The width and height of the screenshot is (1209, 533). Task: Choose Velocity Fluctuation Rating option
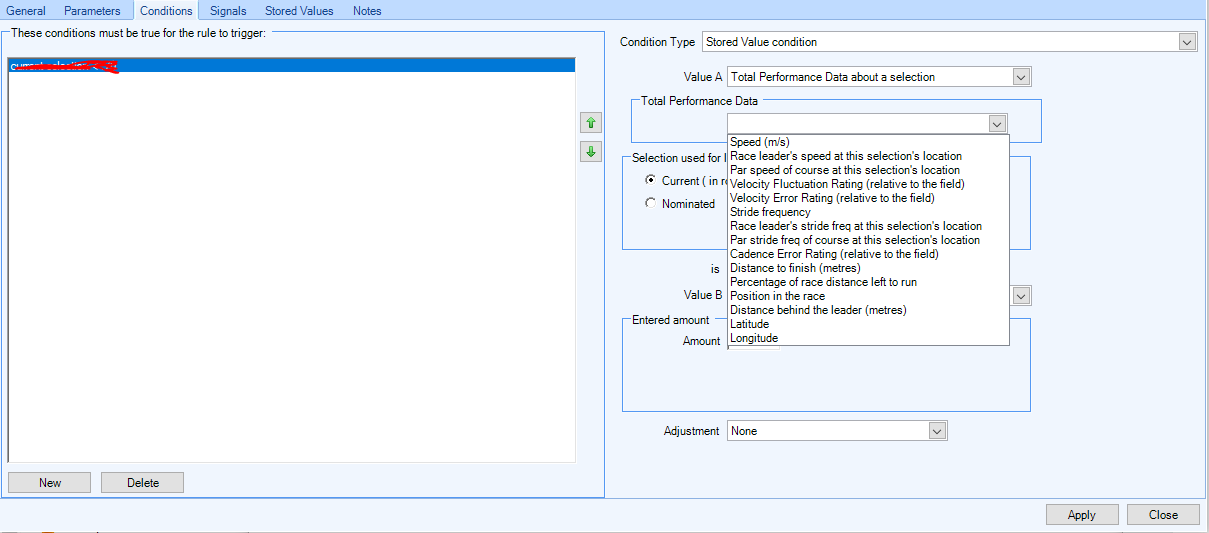pyautogui.click(x=868, y=184)
